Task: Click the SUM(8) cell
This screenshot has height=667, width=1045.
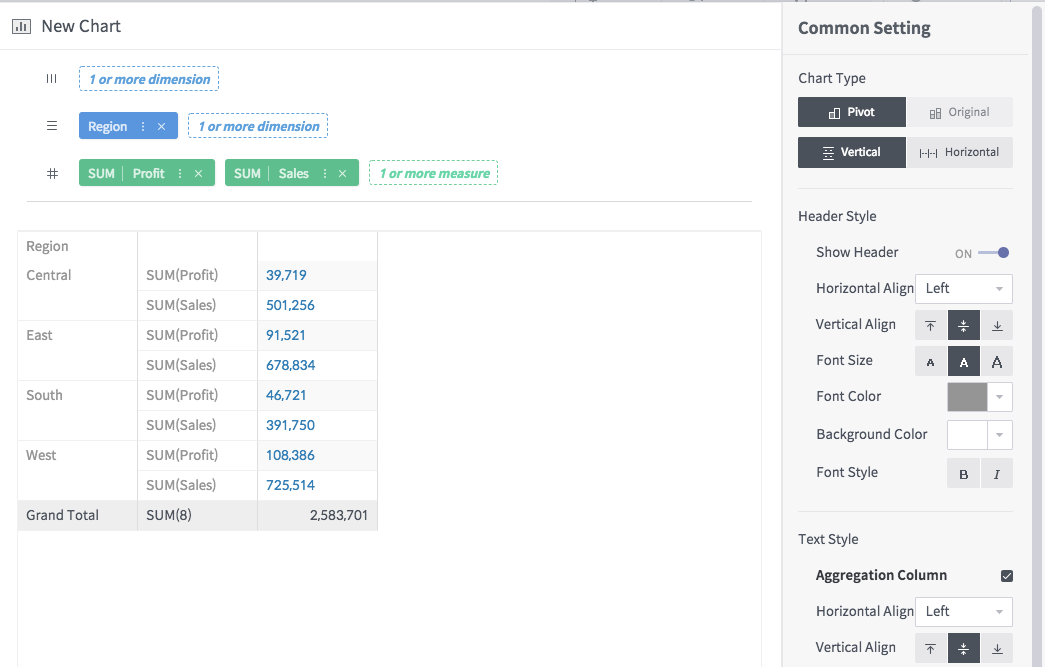Action: 197,515
